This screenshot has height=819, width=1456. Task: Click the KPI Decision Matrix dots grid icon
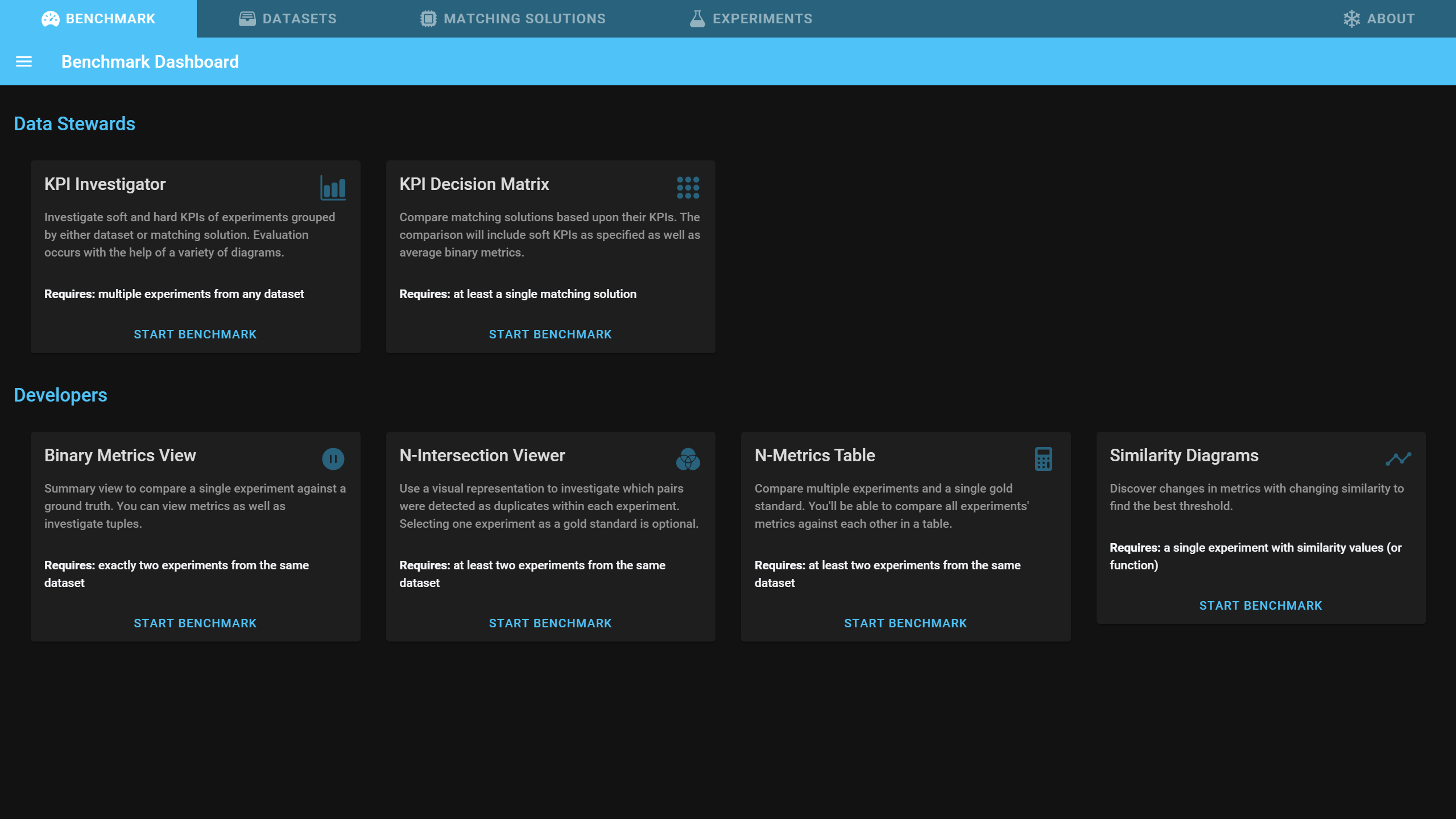[688, 188]
